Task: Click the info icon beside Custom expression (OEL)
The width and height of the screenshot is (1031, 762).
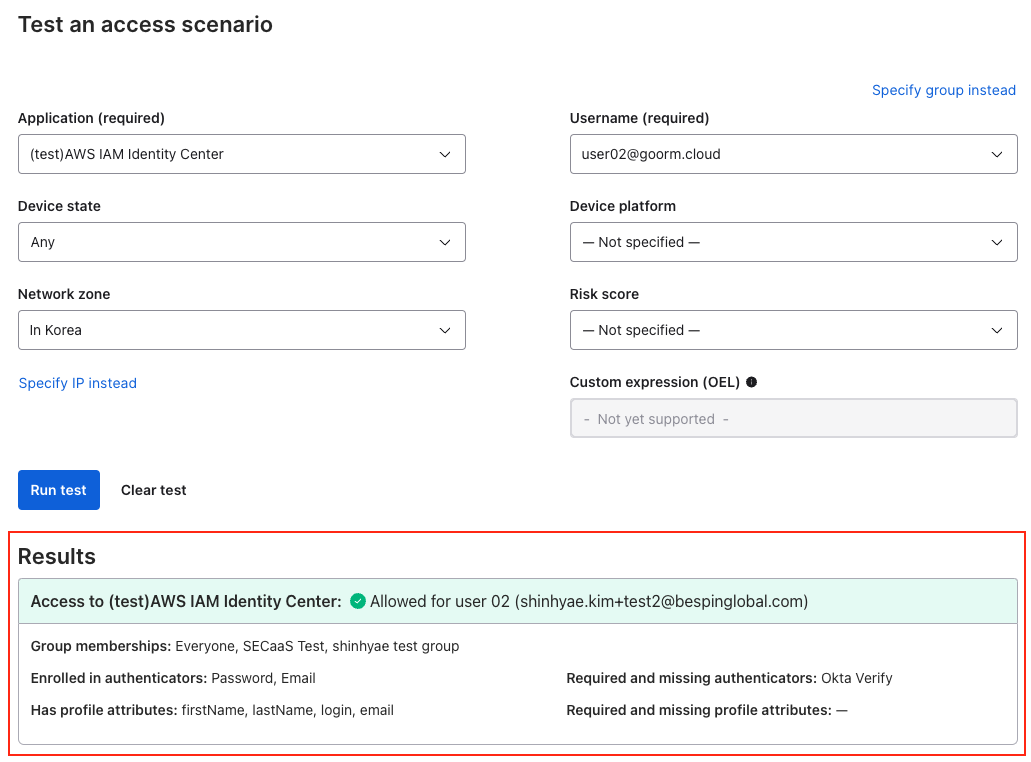Action: coord(751,382)
